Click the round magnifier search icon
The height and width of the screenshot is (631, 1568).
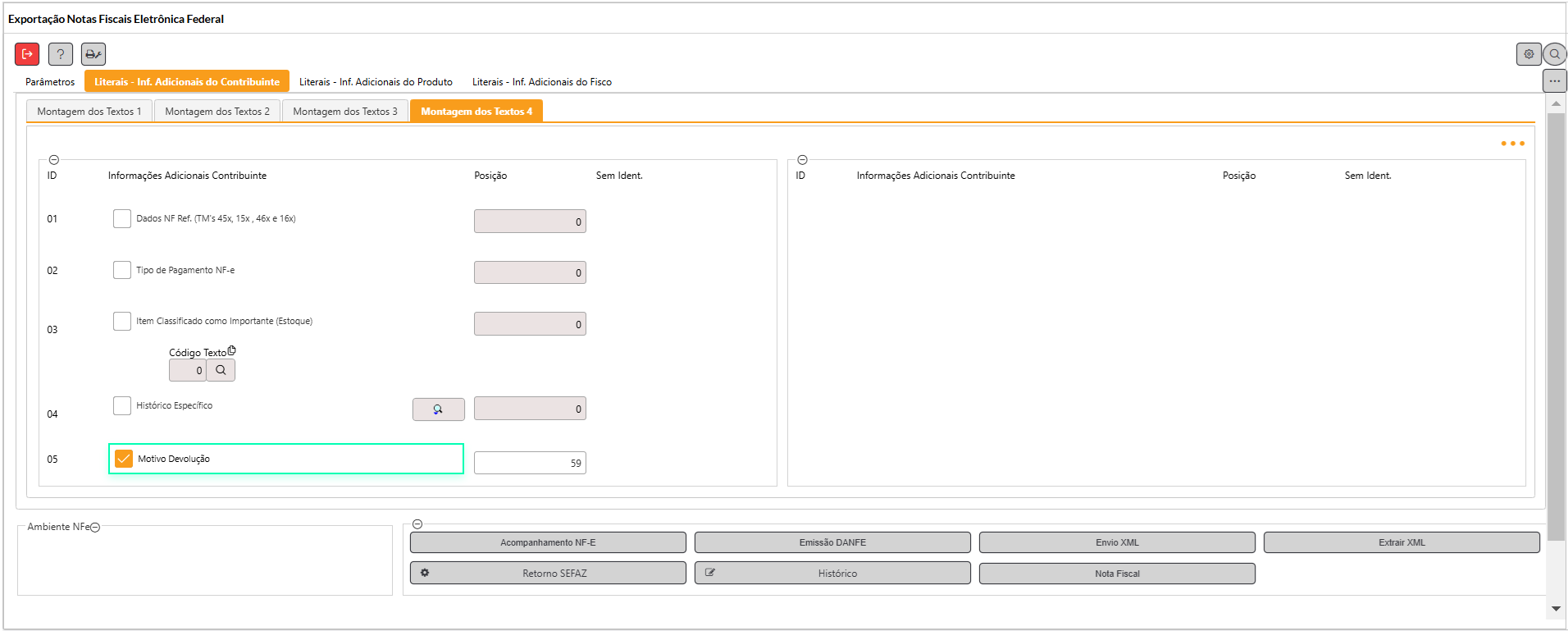pos(1554,54)
